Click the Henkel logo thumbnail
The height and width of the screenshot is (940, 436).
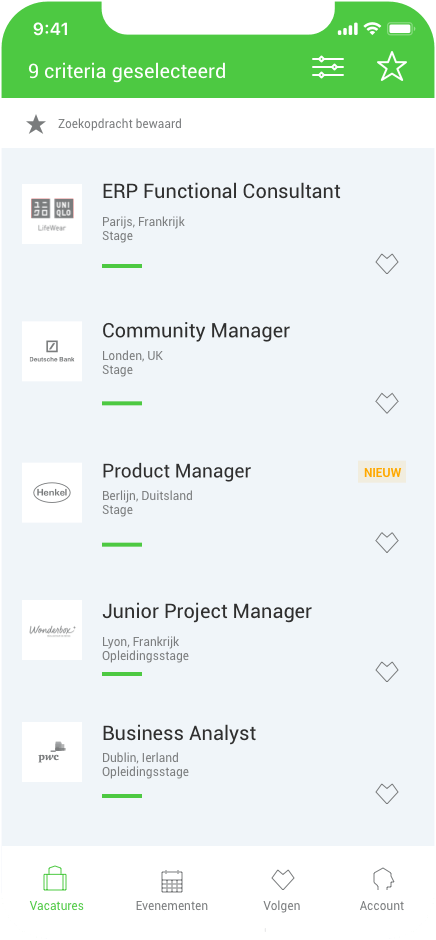pyautogui.click(x=52, y=493)
